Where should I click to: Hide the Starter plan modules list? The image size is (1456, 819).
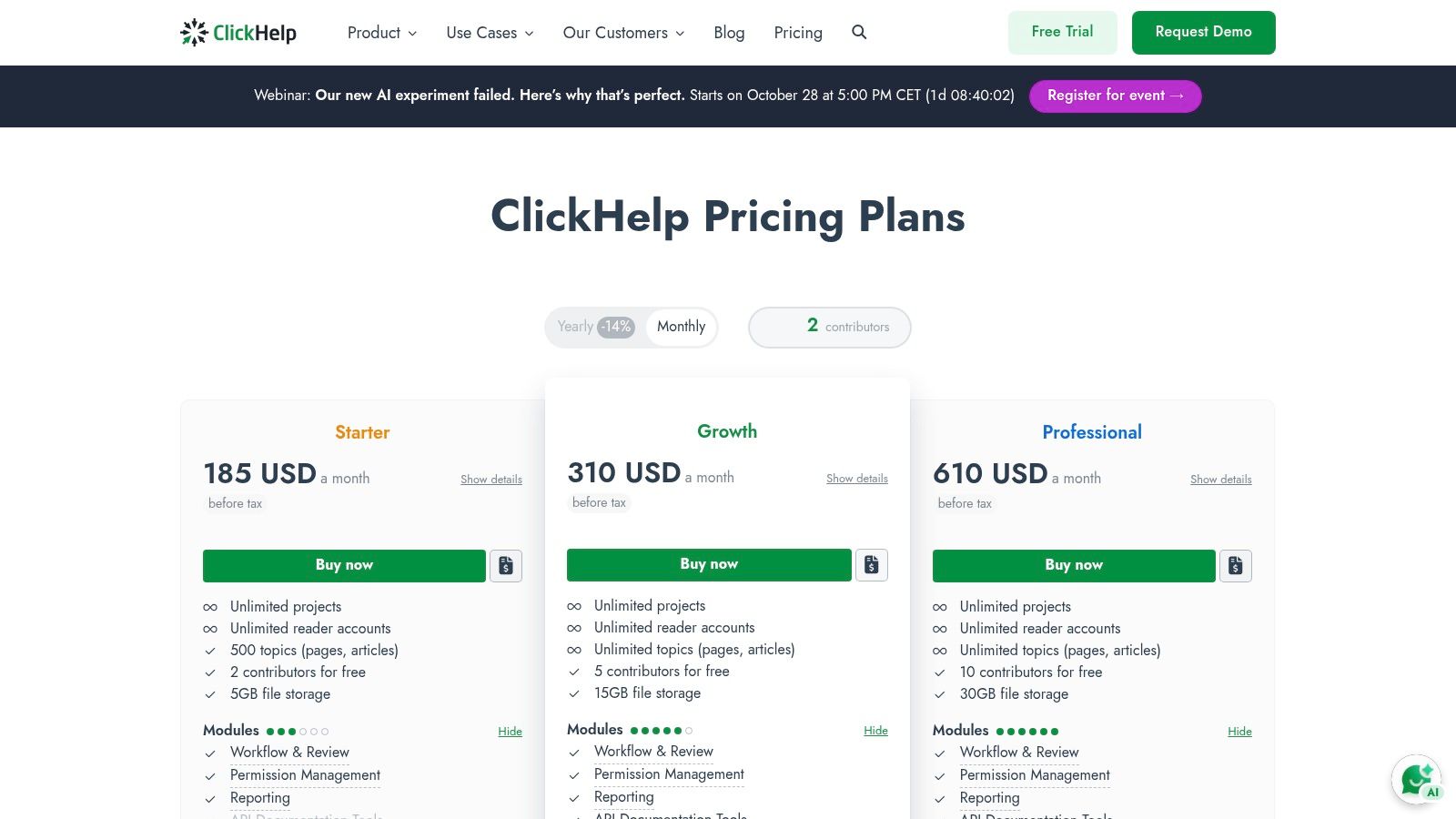[x=510, y=731]
